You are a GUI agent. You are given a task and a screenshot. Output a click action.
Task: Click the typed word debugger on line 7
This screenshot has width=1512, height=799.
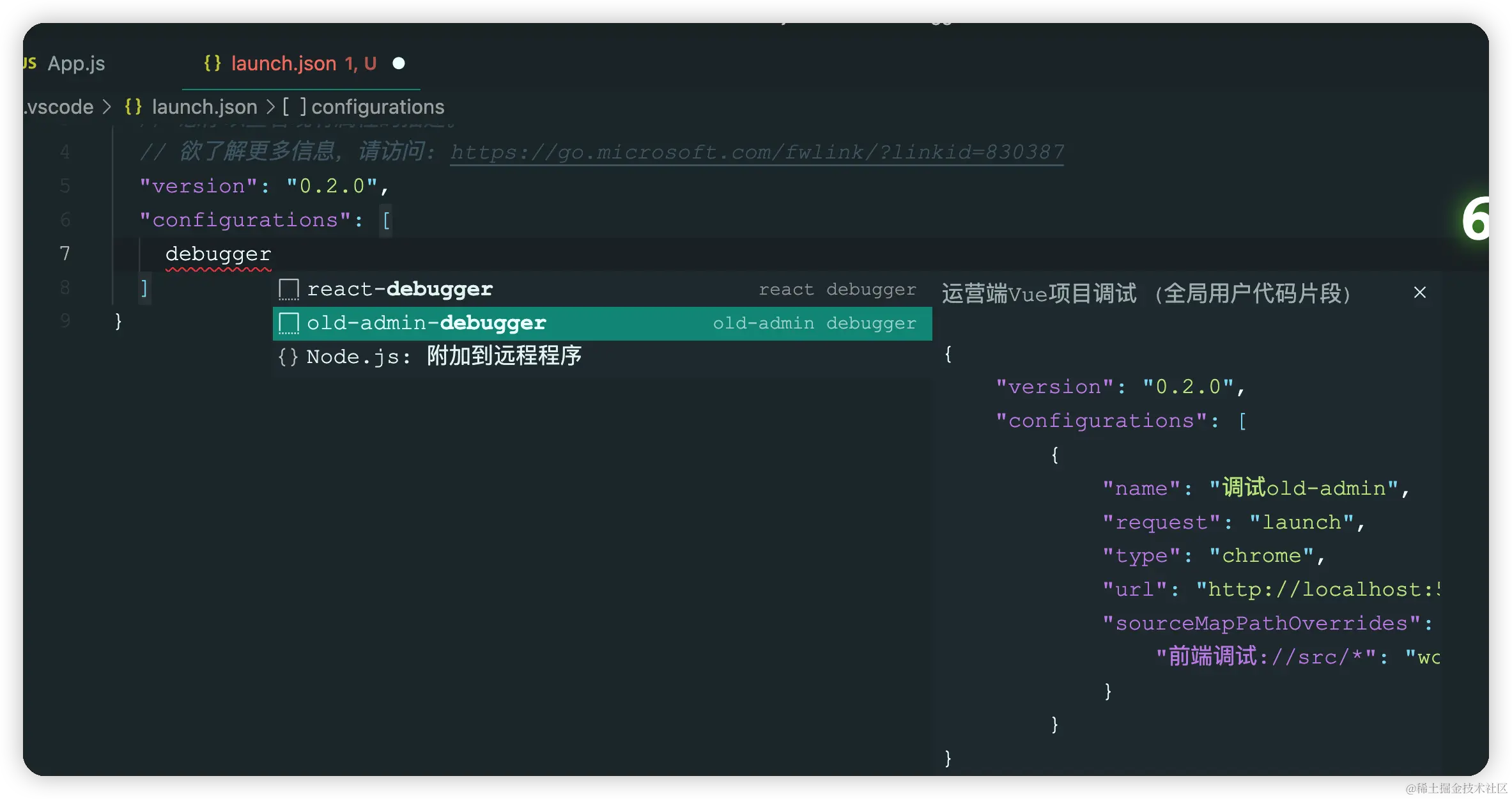point(219,254)
